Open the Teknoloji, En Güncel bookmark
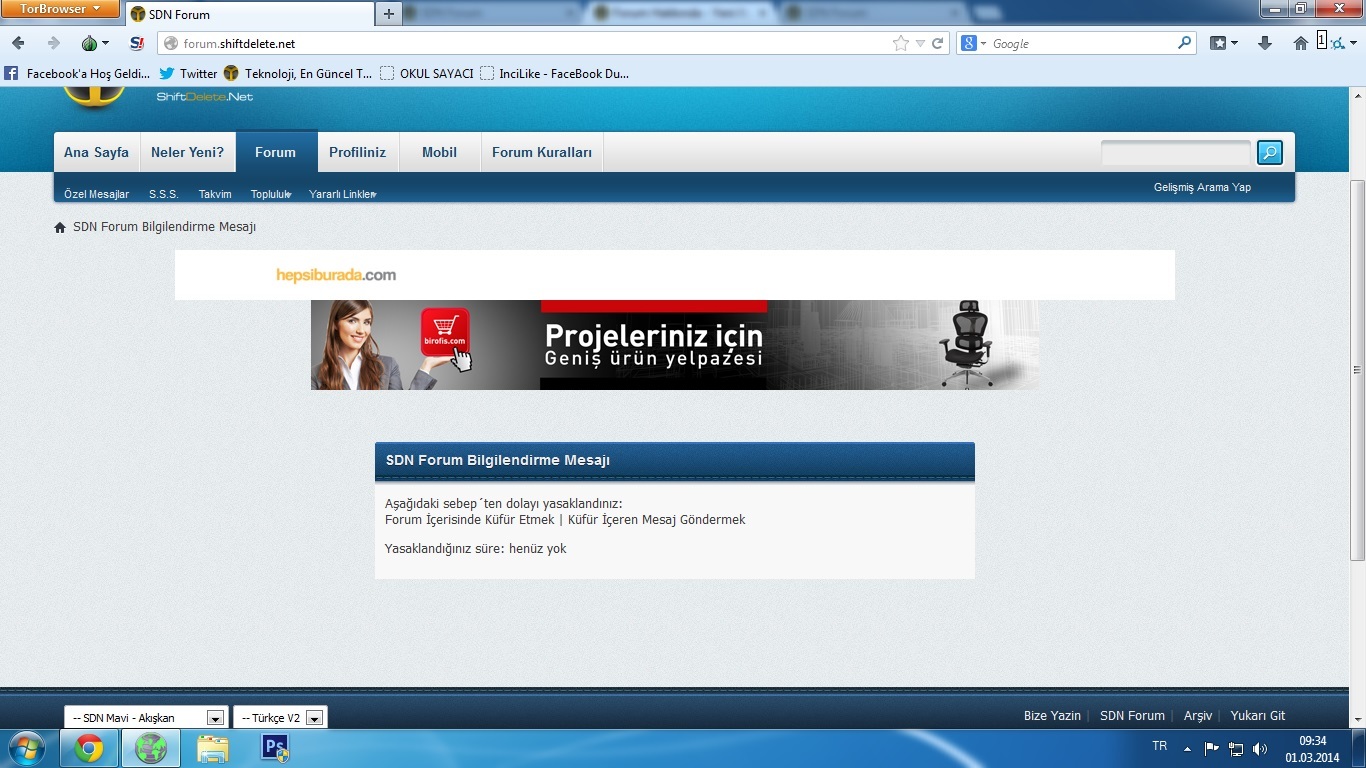The width and height of the screenshot is (1366, 768). [298, 73]
